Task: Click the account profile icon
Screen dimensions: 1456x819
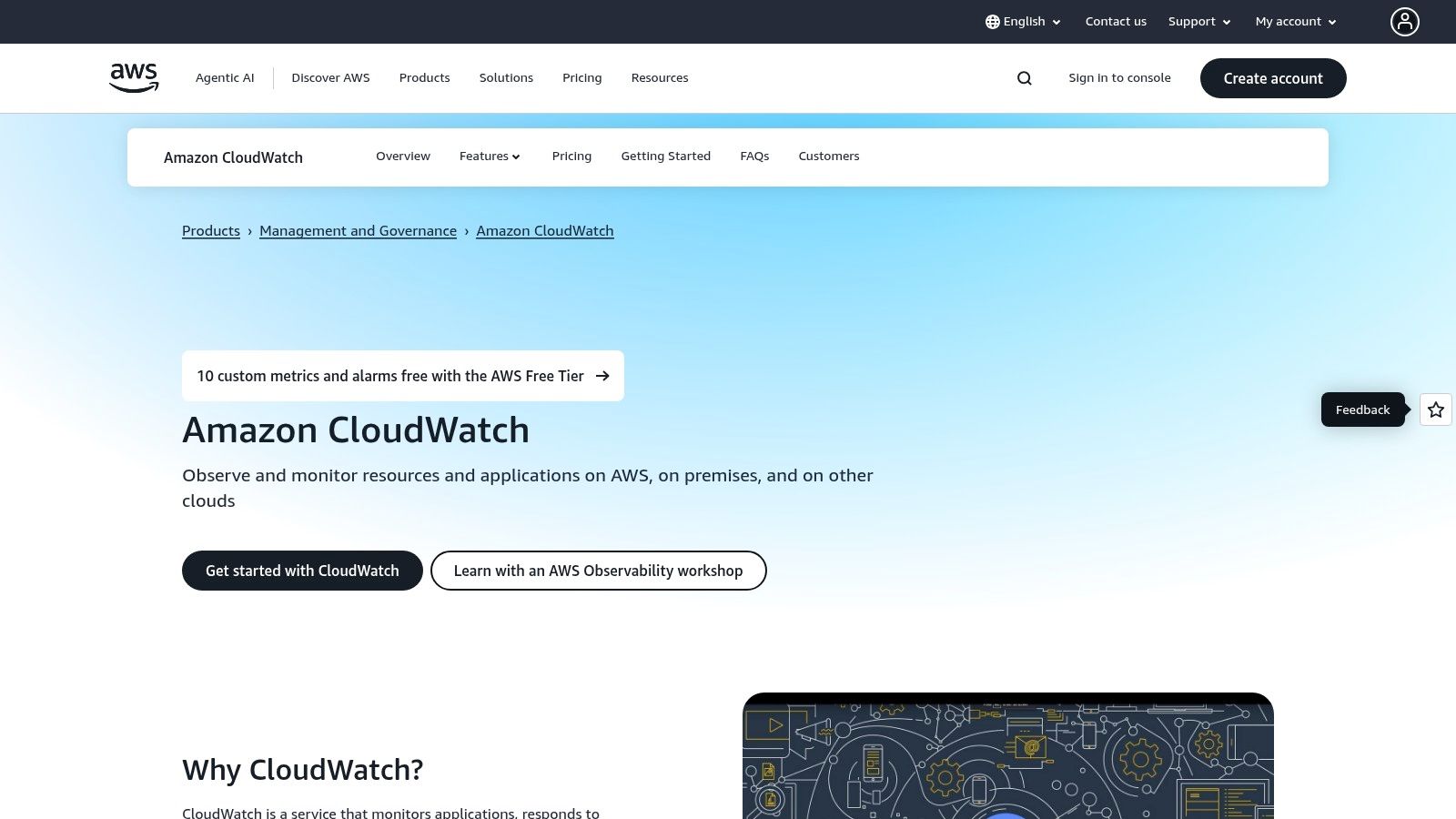Action: point(1405,21)
